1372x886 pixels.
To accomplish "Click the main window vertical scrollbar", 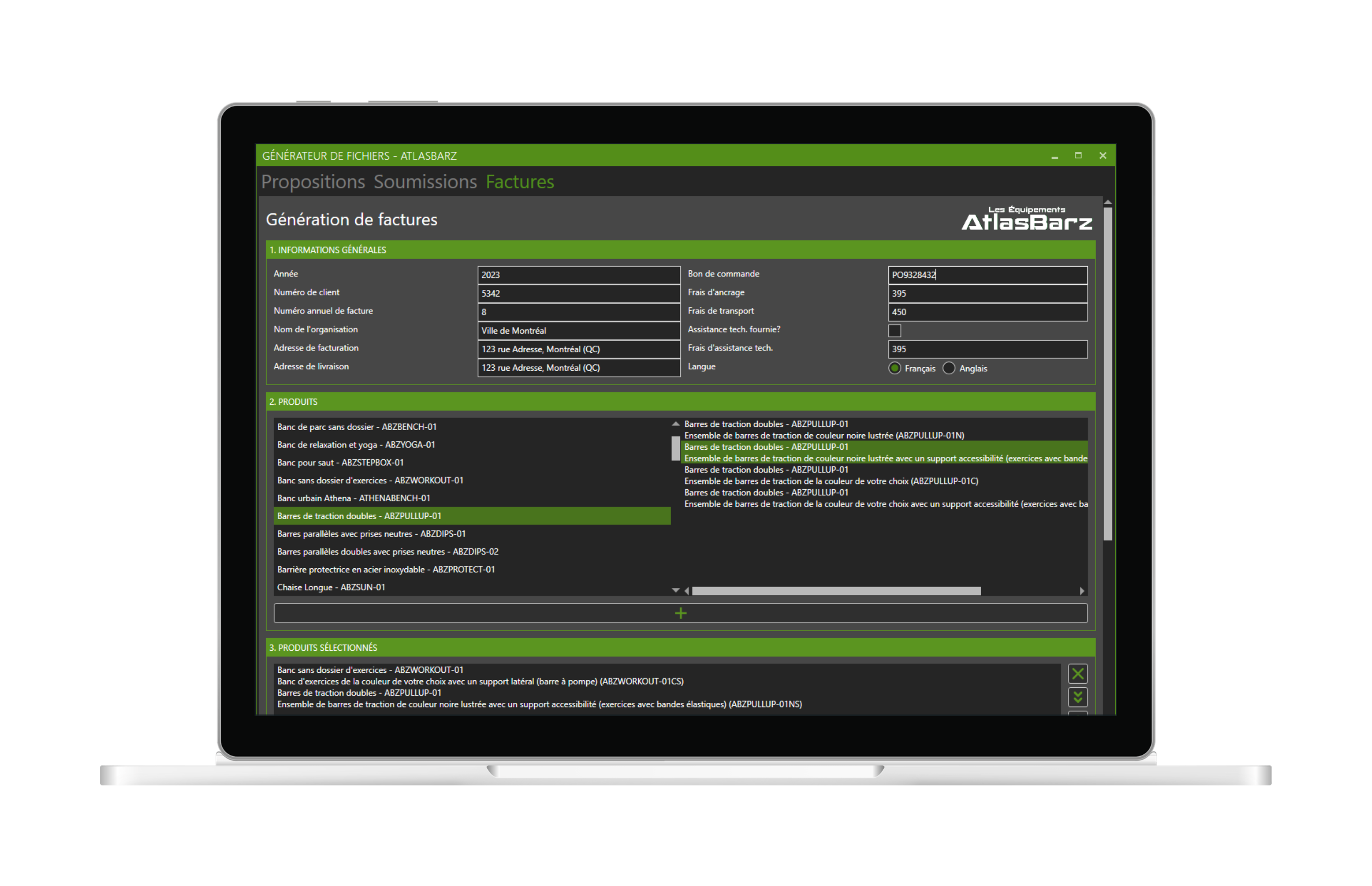I will point(1107,374).
